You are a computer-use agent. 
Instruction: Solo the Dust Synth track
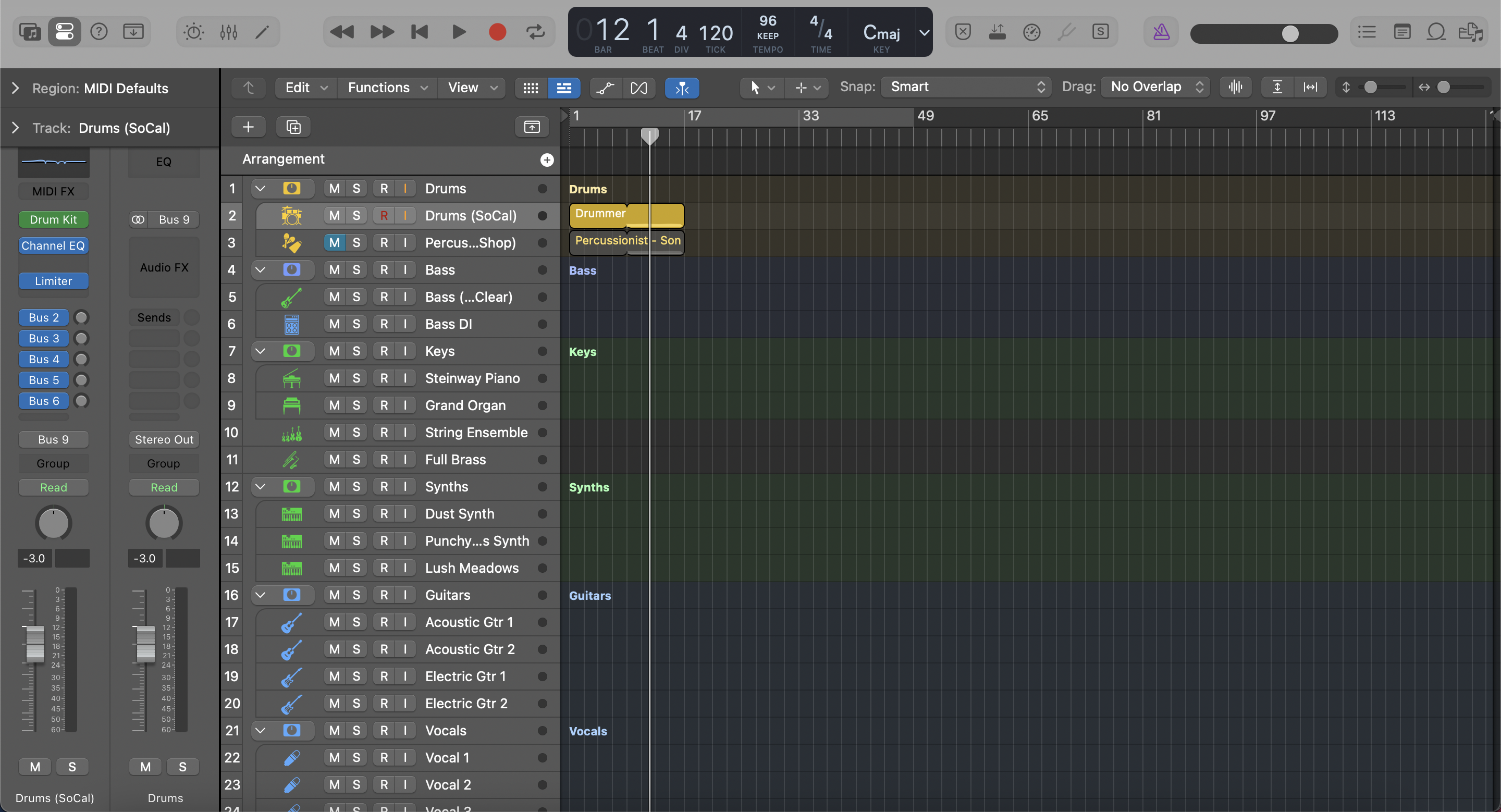[x=356, y=514]
